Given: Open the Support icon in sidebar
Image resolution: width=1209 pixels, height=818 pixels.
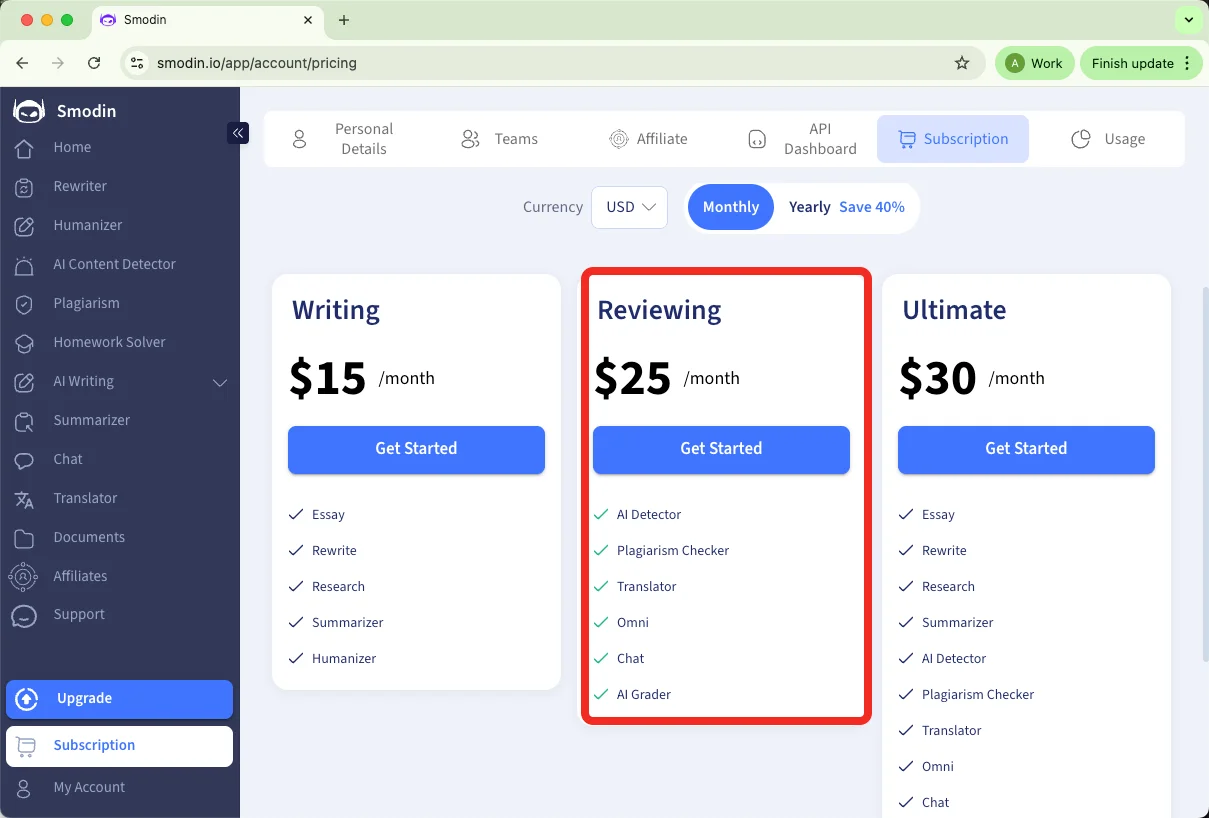Looking at the screenshot, I should point(24,616).
